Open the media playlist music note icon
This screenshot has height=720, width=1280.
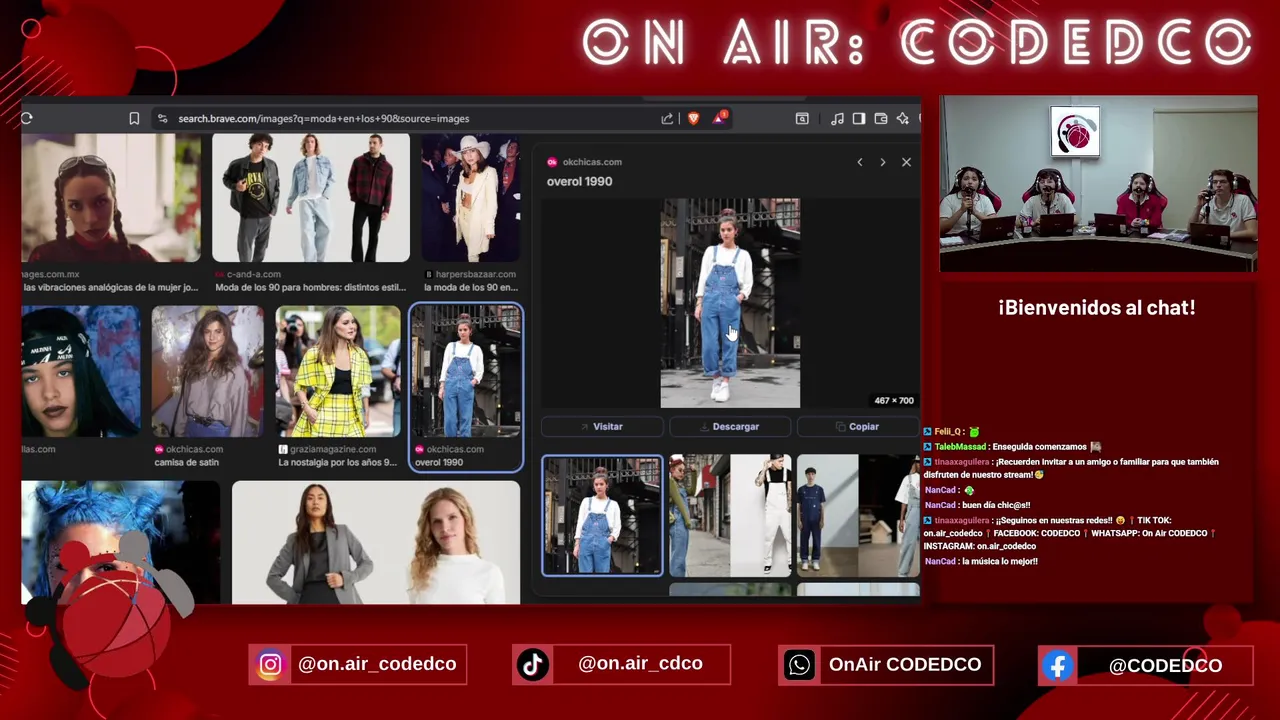(837, 118)
